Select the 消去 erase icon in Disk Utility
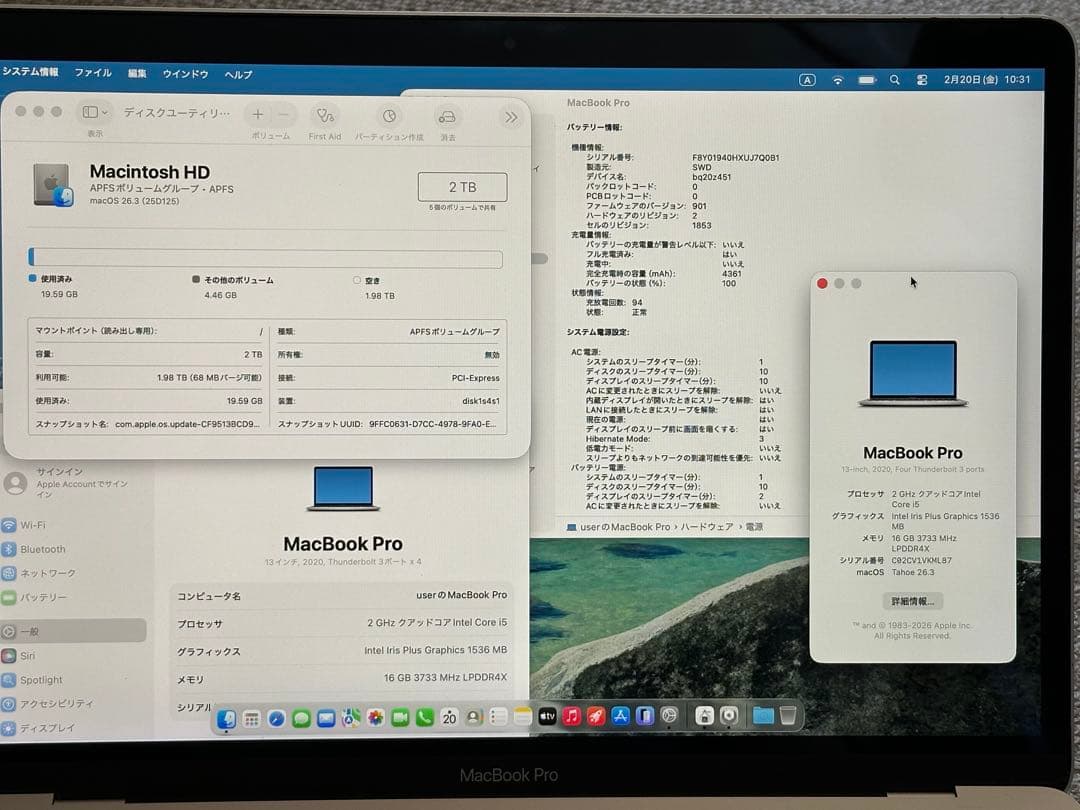 pos(447,116)
